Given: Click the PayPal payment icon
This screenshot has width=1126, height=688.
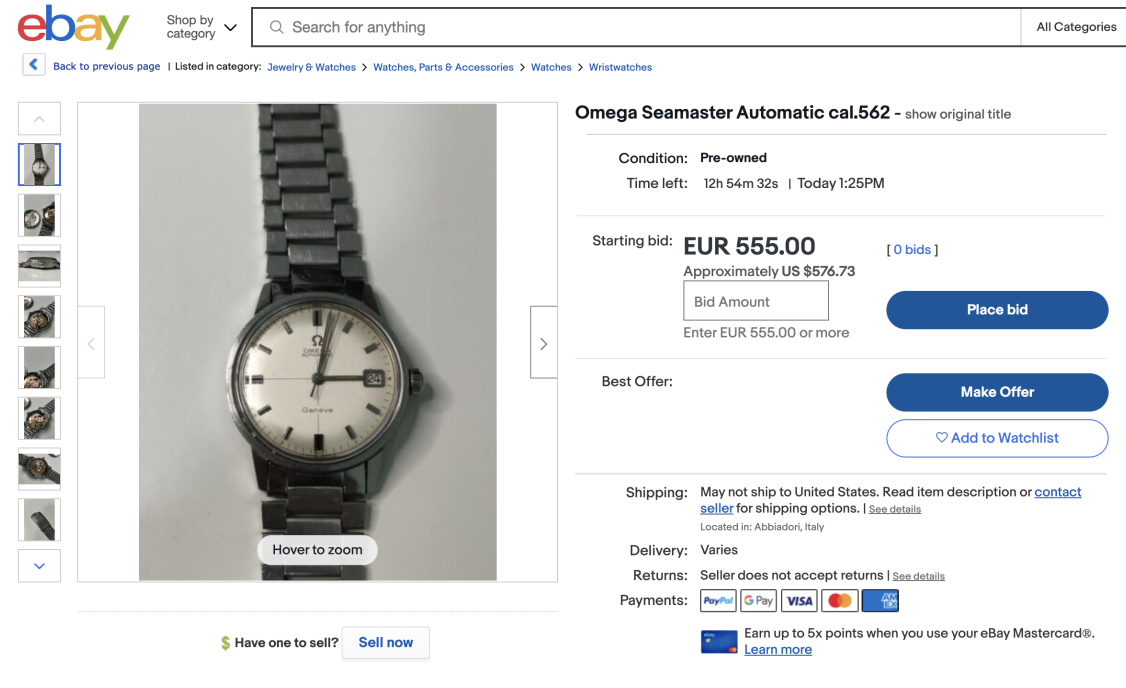Looking at the screenshot, I should click(718, 601).
